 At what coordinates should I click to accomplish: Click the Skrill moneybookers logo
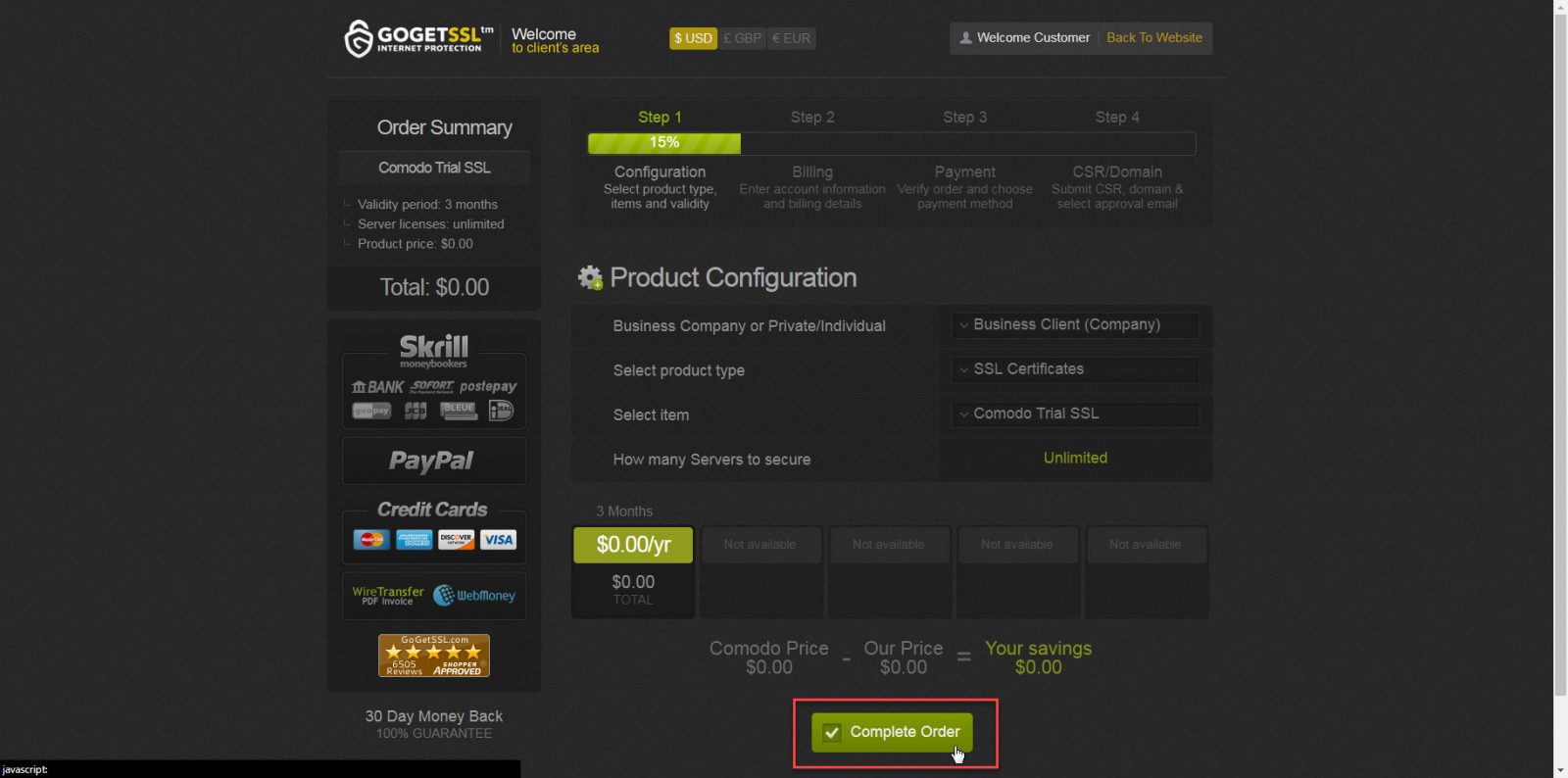pyautogui.click(x=434, y=351)
